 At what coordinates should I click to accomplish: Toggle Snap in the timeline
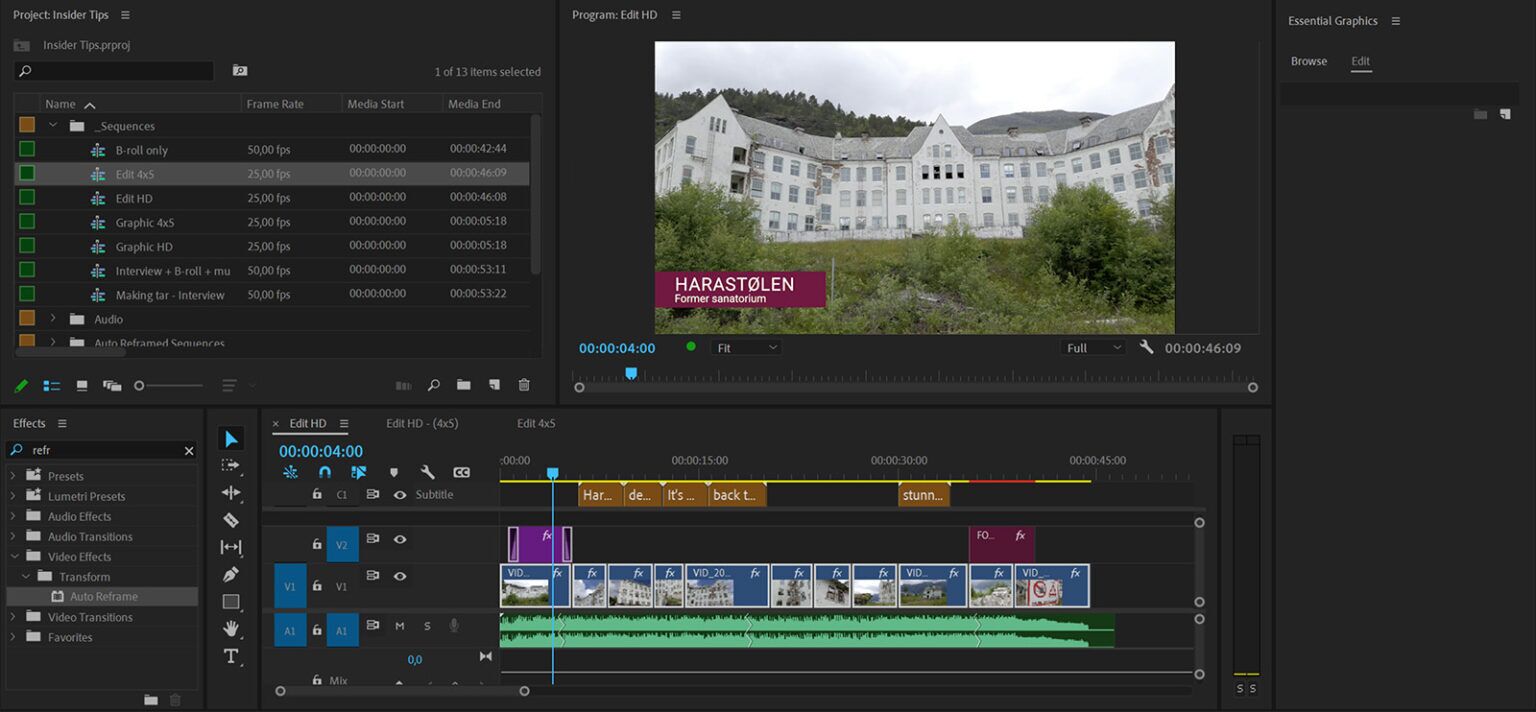click(324, 471)
